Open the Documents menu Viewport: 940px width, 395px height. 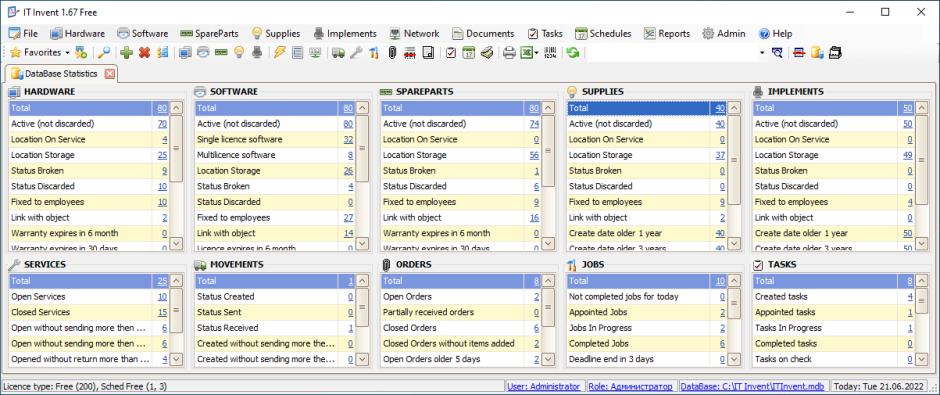[483, 34]
